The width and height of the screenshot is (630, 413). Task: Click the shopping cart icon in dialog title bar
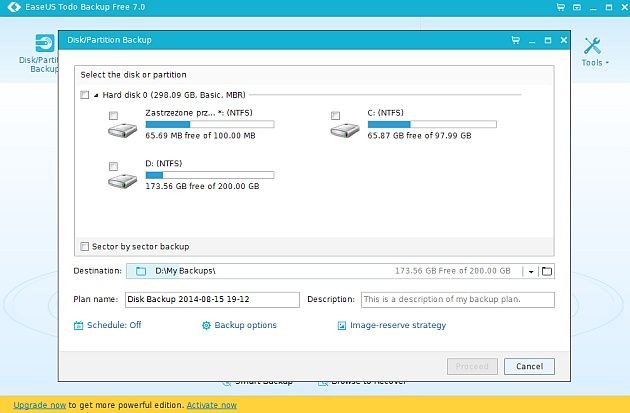[515, 40]
